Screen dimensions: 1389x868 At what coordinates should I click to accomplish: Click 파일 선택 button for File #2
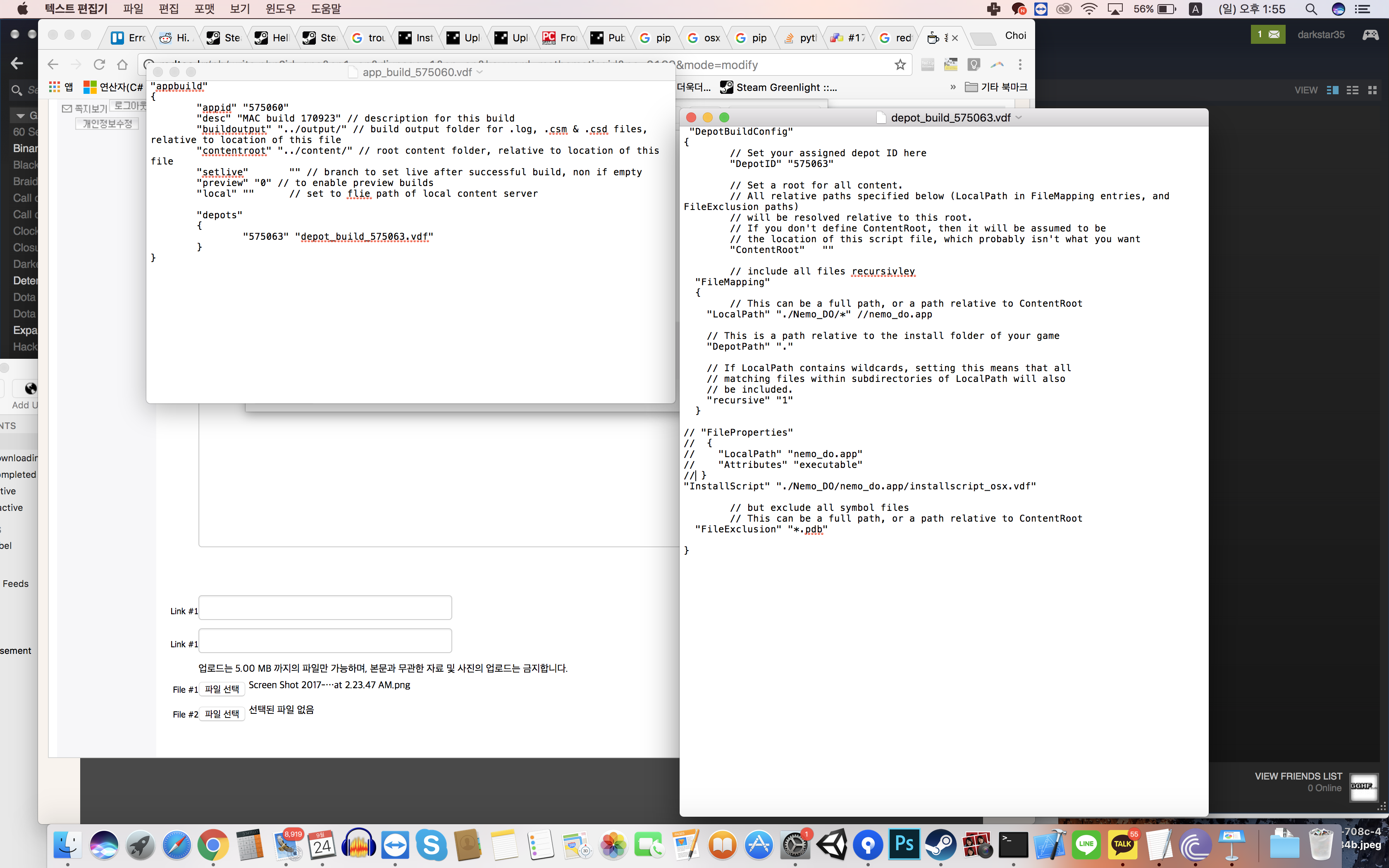click(x=222, y=713)
